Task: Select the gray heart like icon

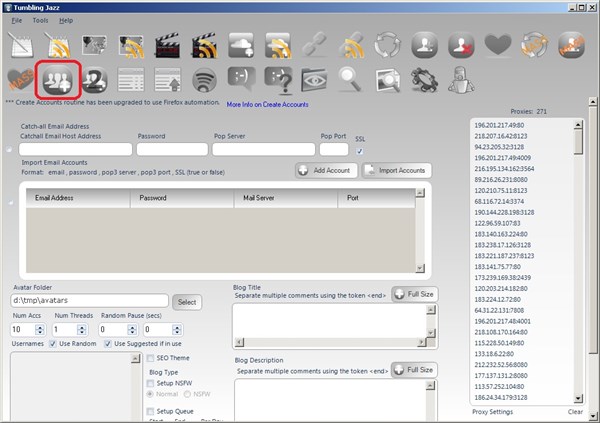Action: click(x=498, y=44)
